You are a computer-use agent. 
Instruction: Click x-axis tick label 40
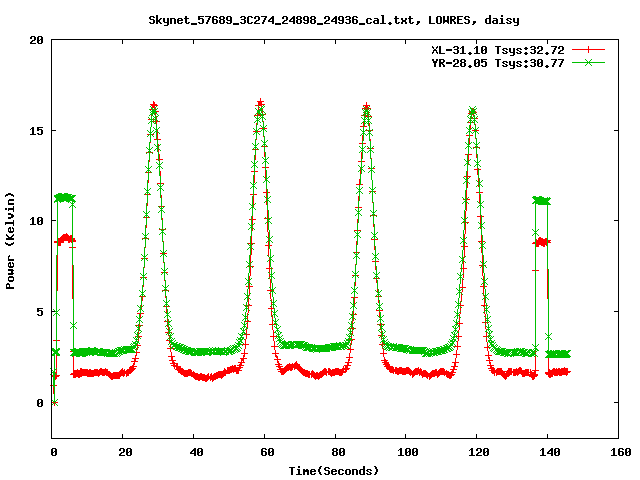(196, 452)
